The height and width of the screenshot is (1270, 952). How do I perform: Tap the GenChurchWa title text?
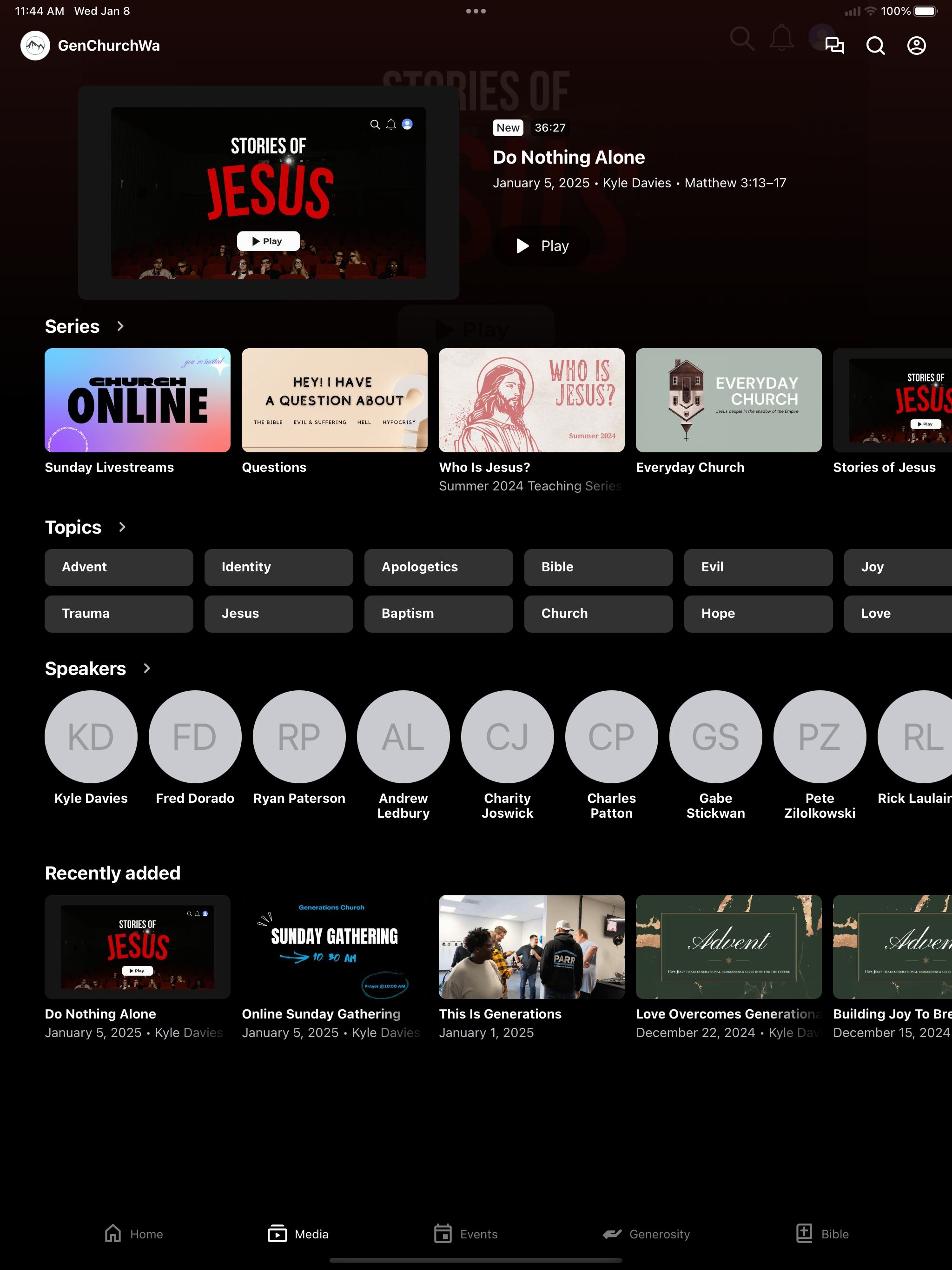(x=109, y=46)
